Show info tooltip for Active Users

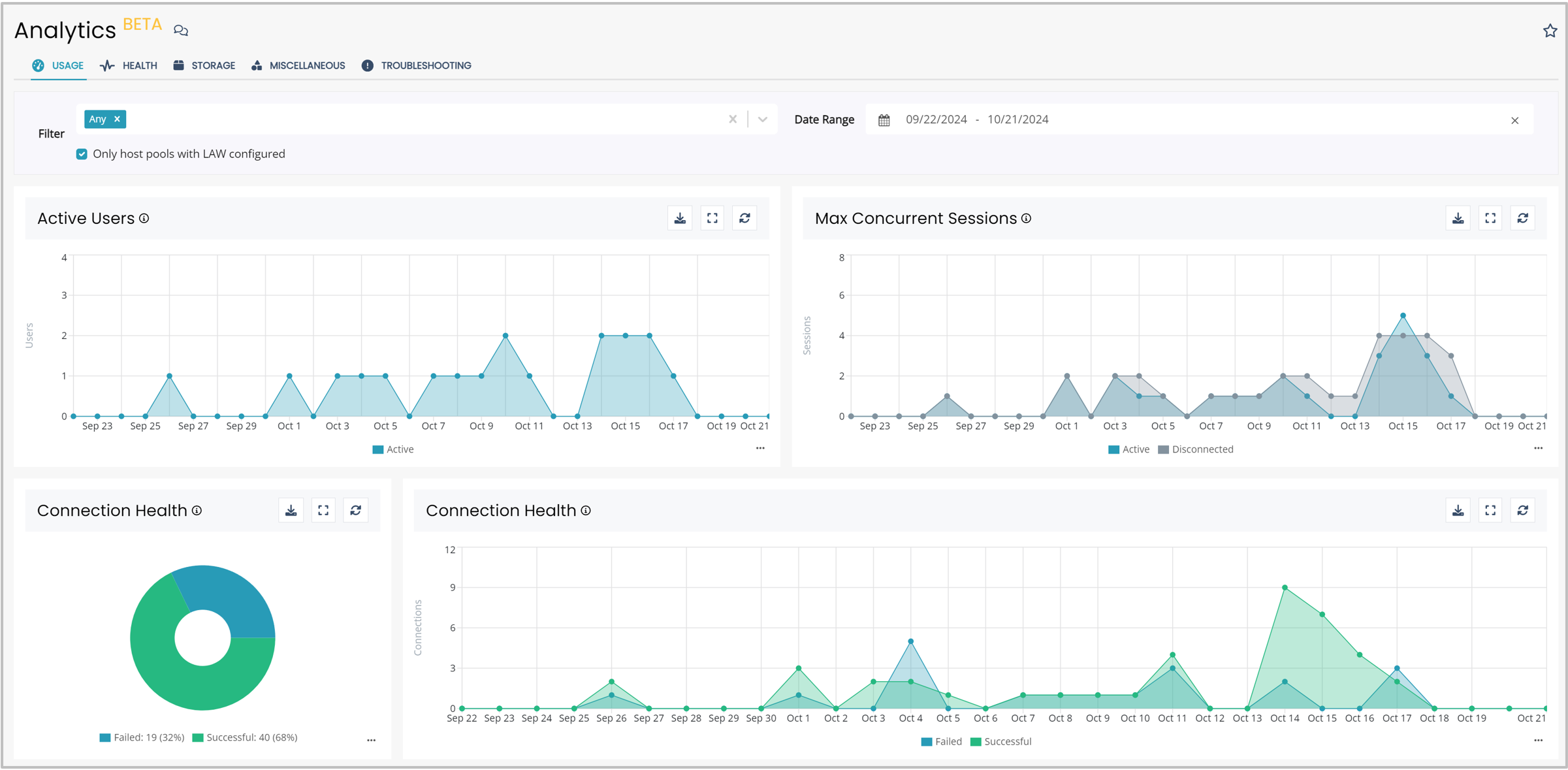pyautogui.click(x=144, y=219)
